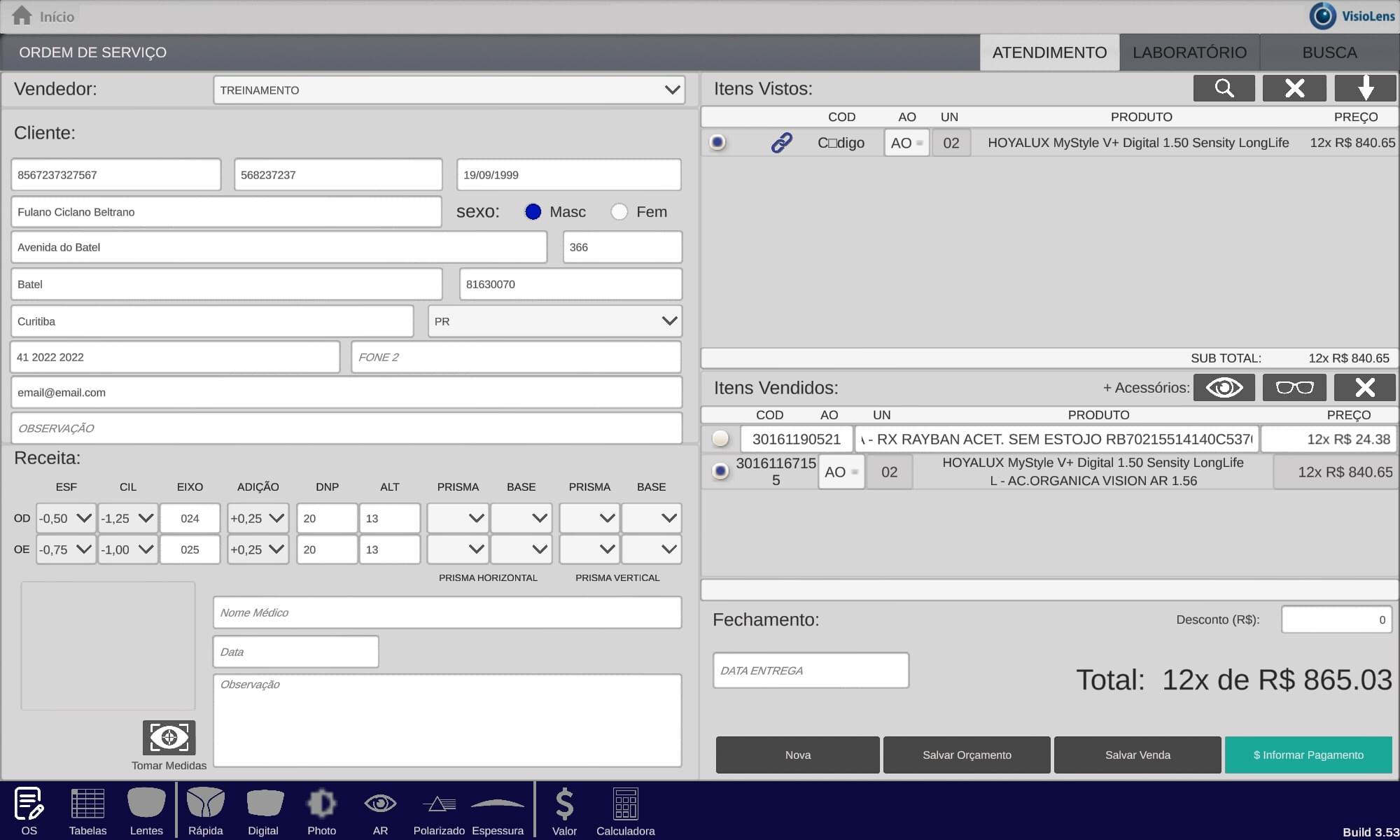Open OD ESF dropdown showing -0,50
1400x840 pixels.
coord(66,518)
